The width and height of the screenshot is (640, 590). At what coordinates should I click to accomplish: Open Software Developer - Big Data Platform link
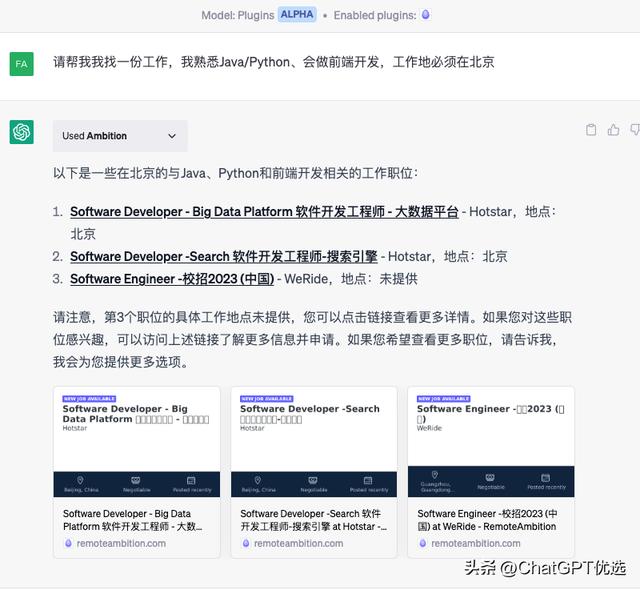(x=264, y=212)
